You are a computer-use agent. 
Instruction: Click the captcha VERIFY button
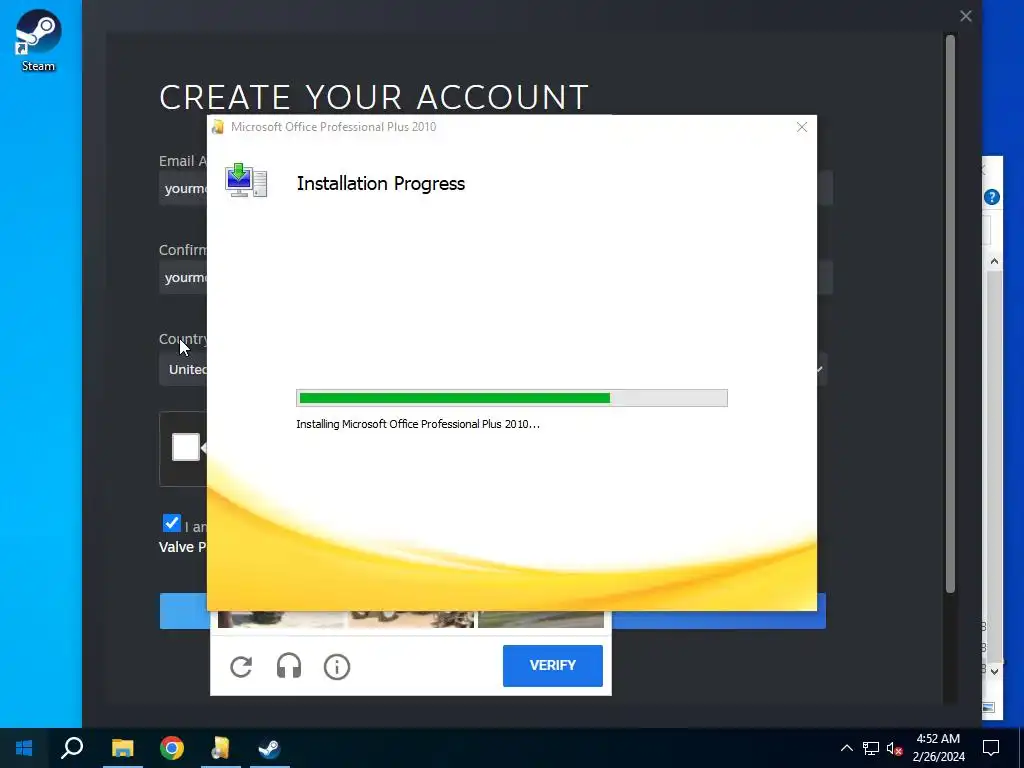(x=552, y=665)
